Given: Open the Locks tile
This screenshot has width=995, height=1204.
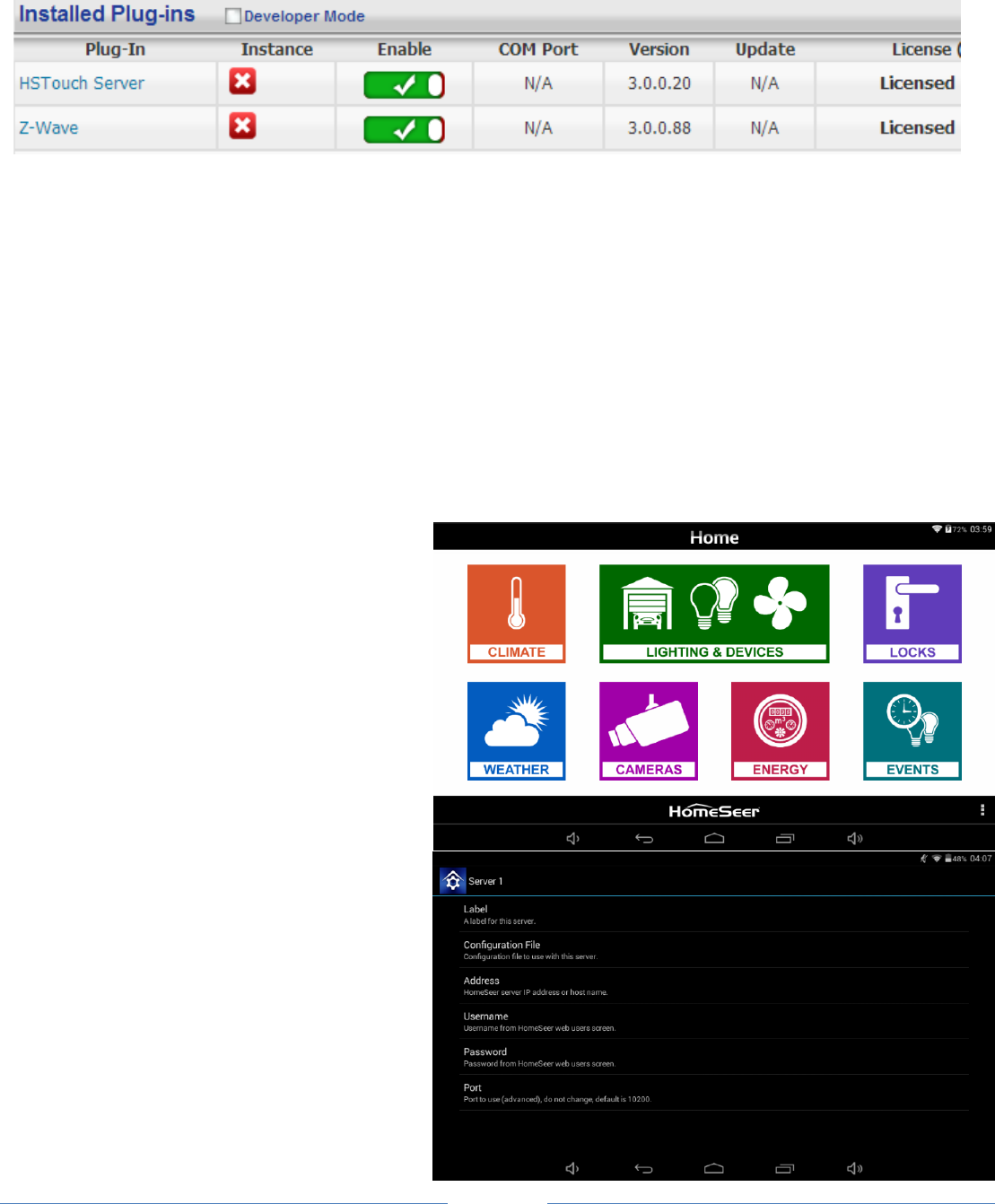Looking at the screenshot, I should point(912,614).
